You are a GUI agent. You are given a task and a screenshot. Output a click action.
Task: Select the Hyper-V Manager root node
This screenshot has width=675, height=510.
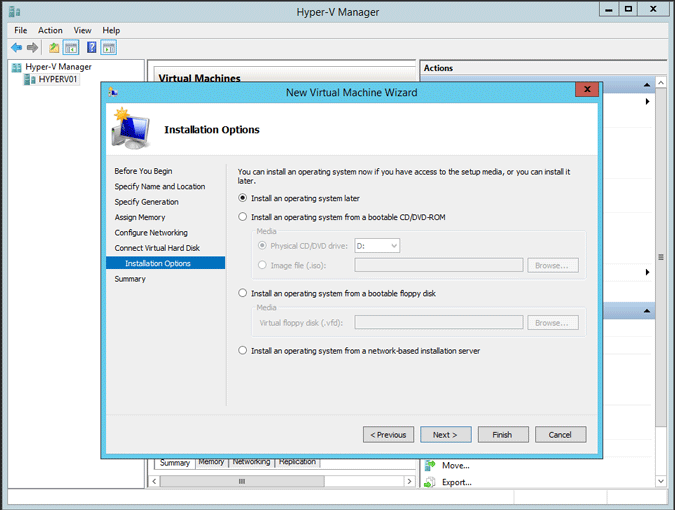[x=57, y=67]
